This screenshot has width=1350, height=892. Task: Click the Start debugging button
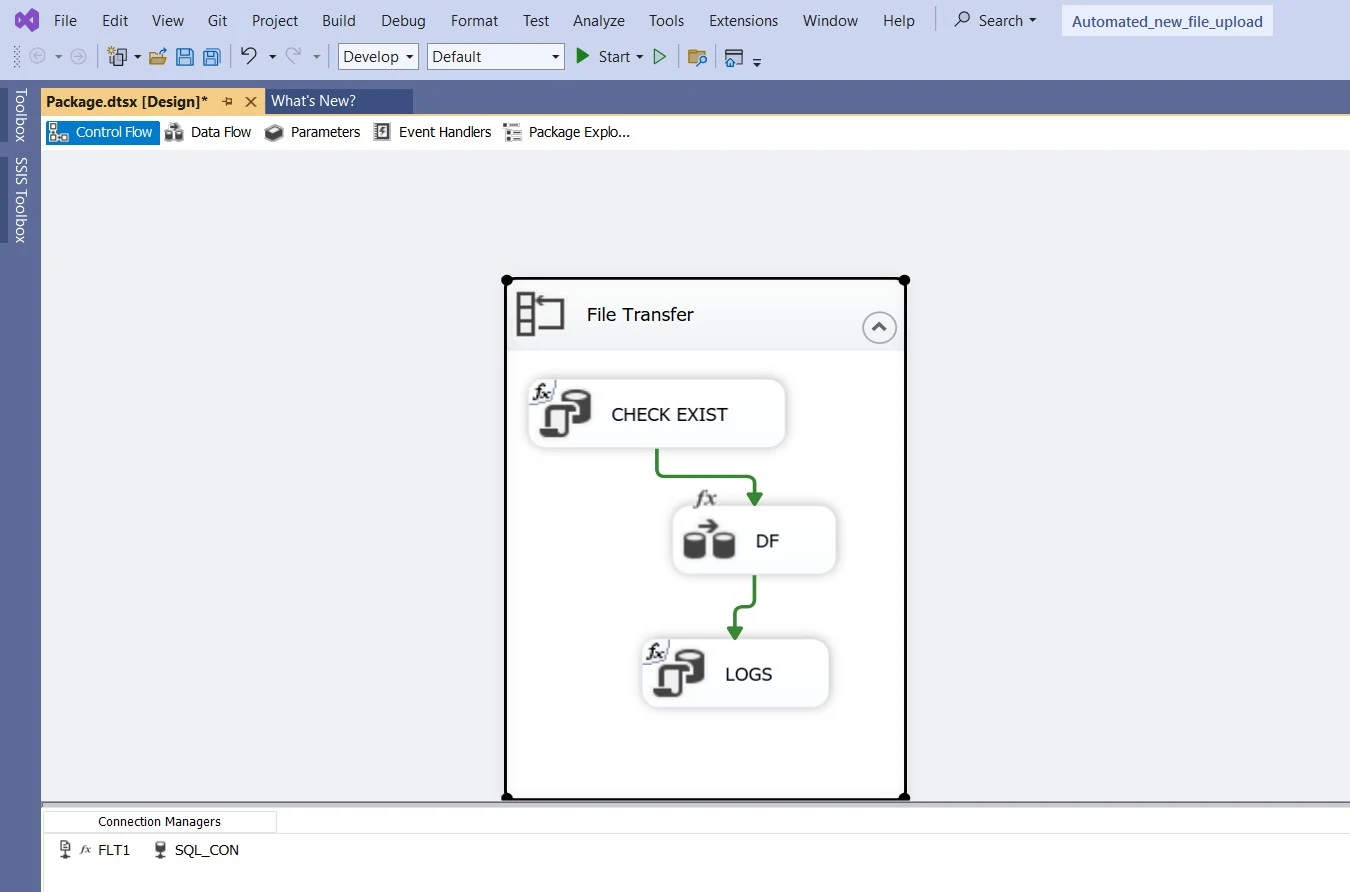[x=603, y=57]
